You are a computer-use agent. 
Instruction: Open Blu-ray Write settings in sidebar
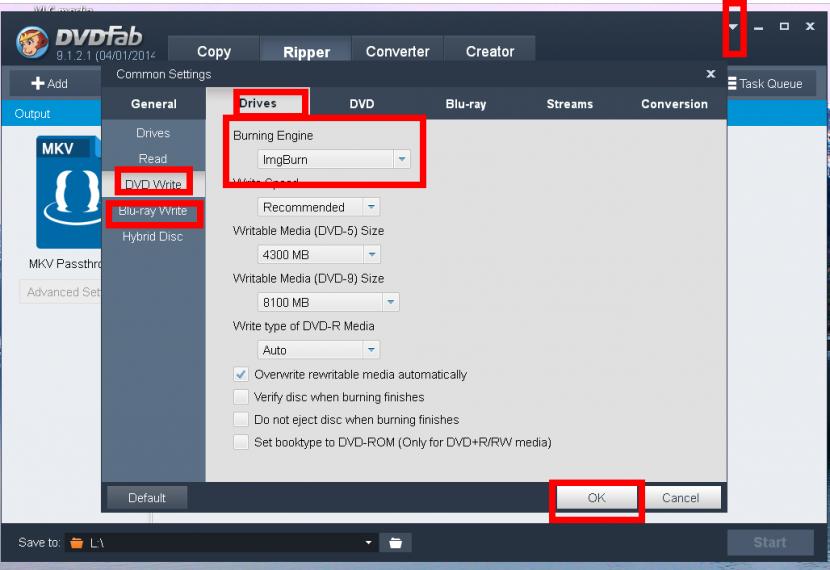pyautogui.click(x=153, y=211)
